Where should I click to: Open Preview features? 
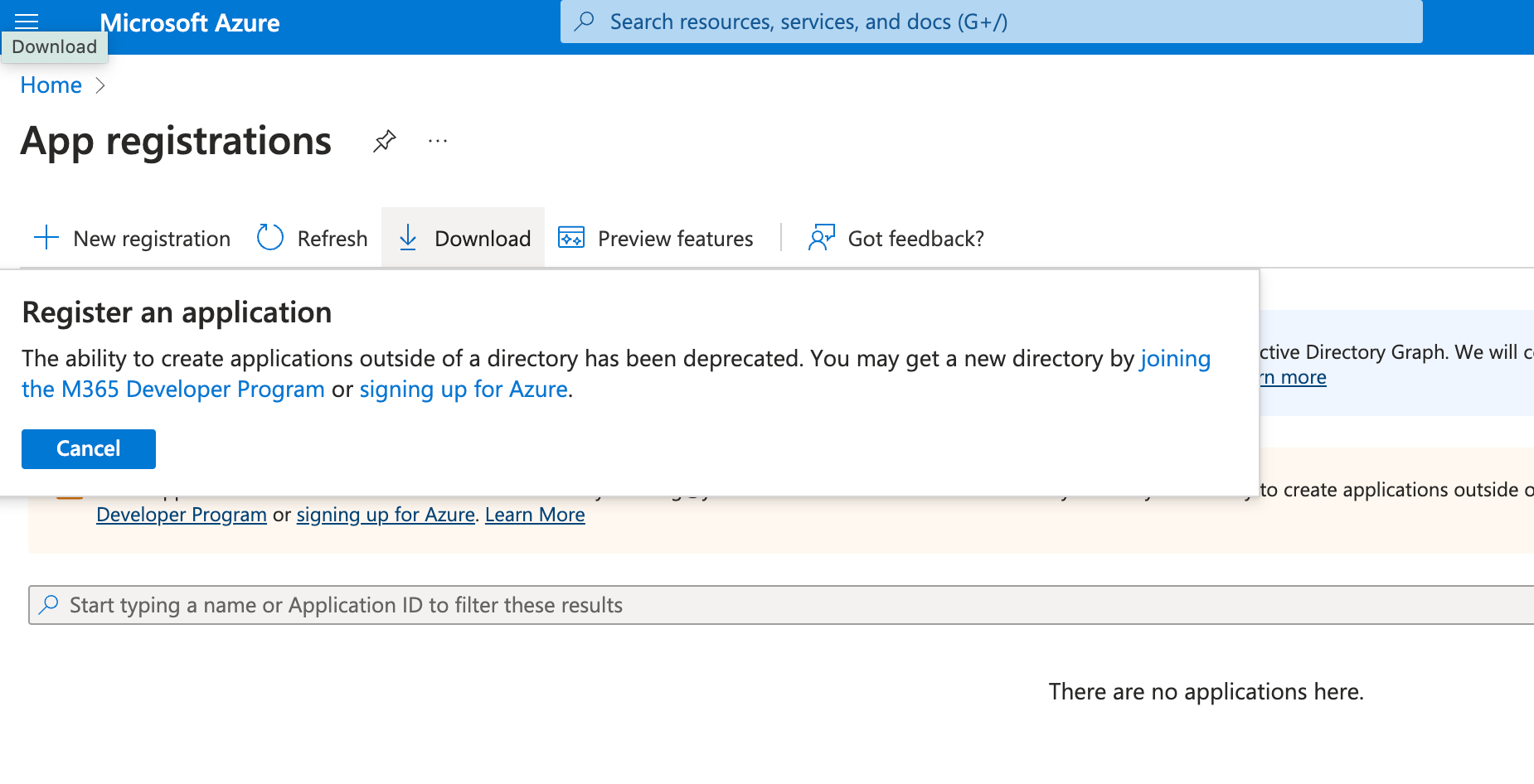click(676, 239)
